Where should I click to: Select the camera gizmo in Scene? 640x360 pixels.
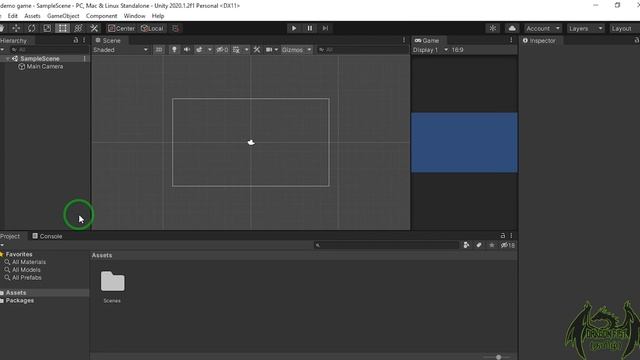(251, 142)
